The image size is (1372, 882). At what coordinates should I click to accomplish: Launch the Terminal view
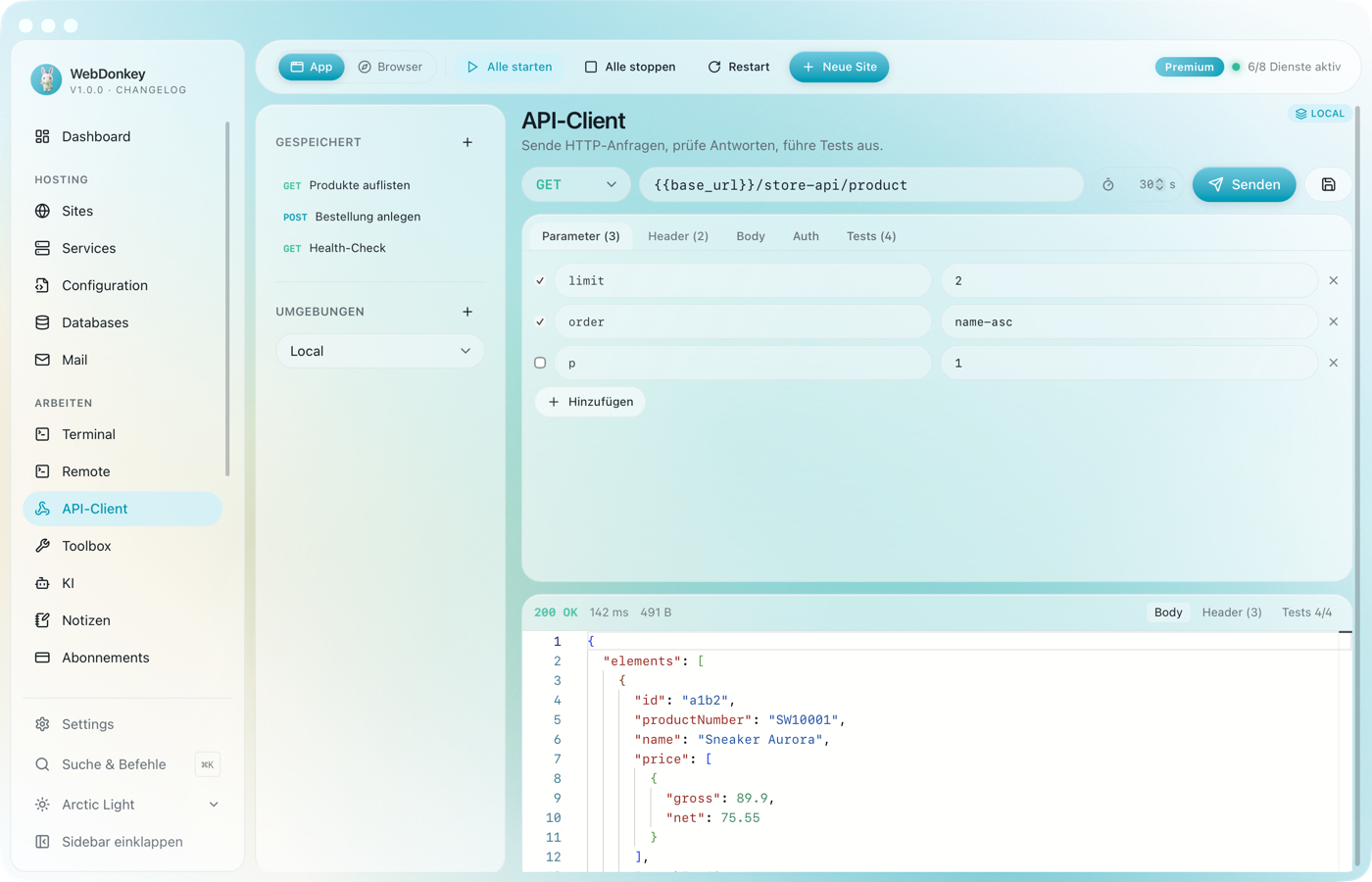click(x=122, y=434)
